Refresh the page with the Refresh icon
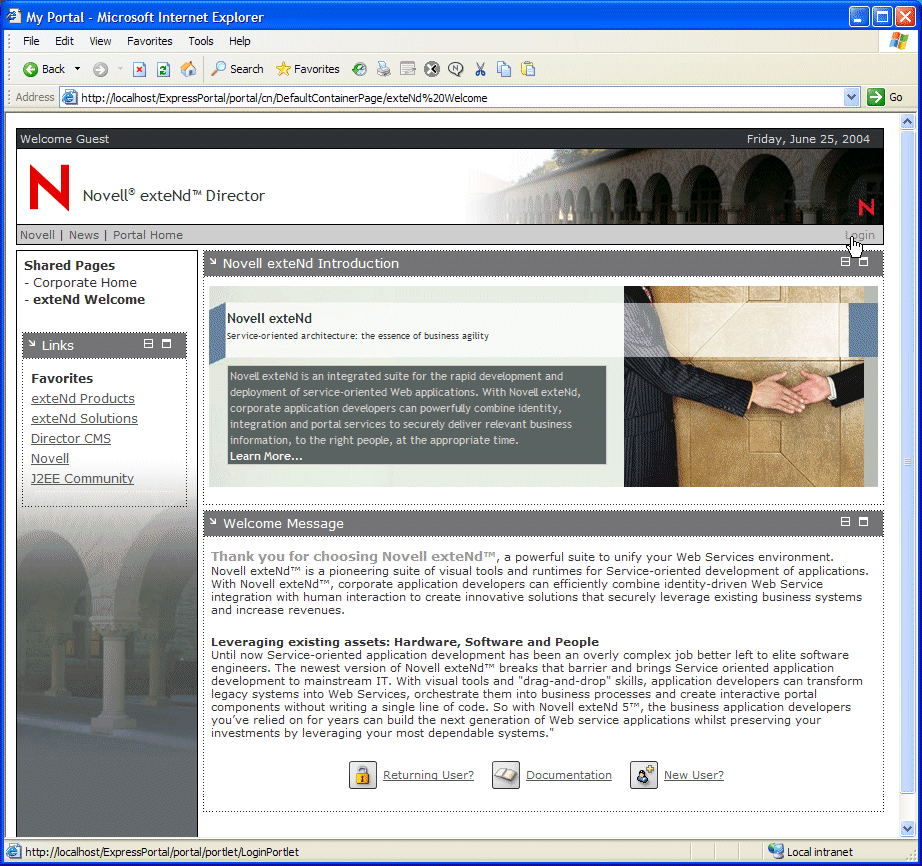The width and height of the screenshot is (922, 866). point(163,69)
